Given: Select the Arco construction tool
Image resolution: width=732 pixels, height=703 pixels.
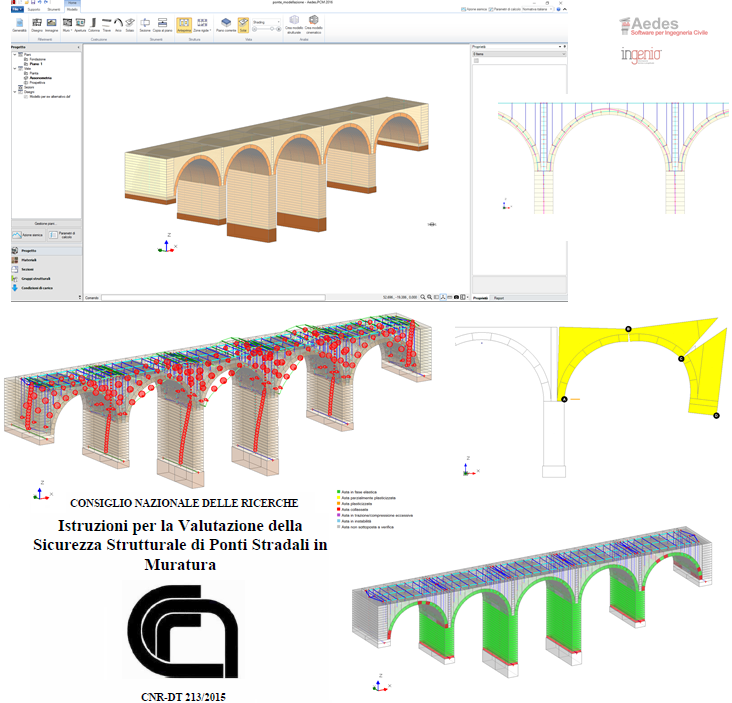Looking at the screenshot, I should click(118, 25).
